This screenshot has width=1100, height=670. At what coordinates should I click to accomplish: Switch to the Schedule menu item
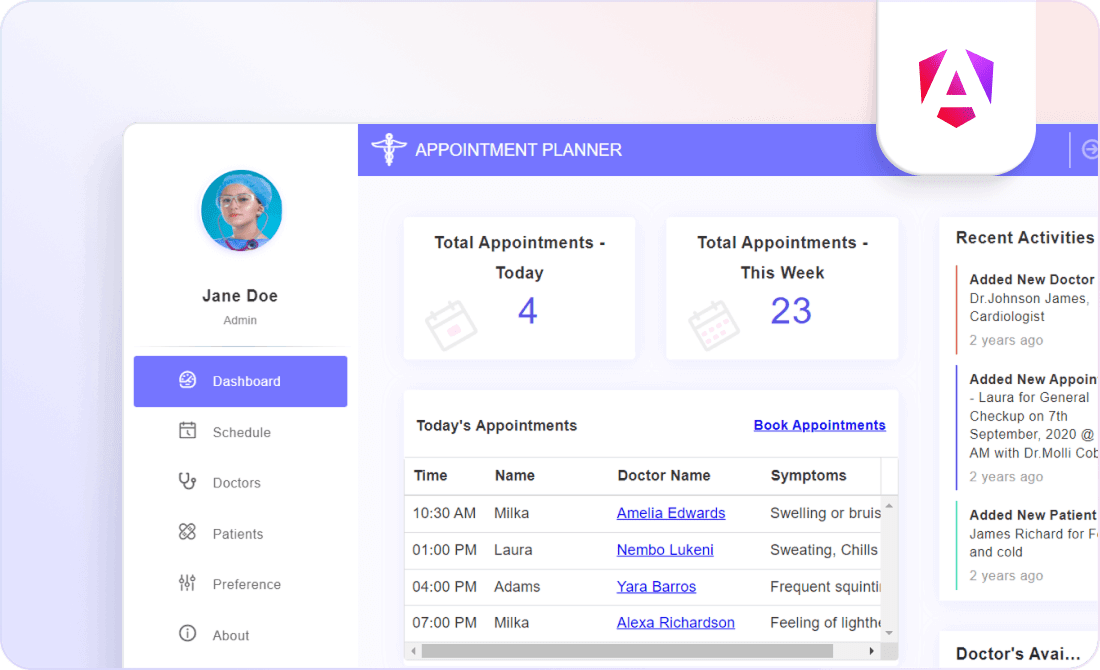click(x=240, y=431)
